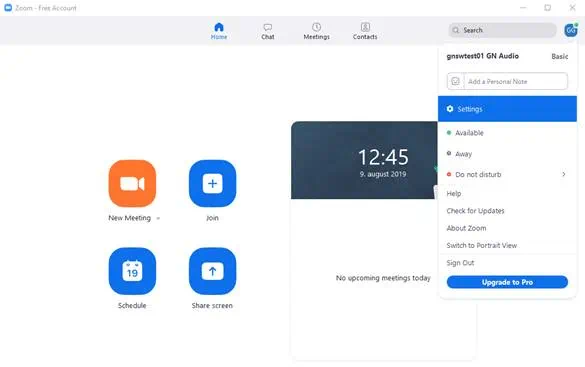Open About Zoom
This screenshot has width=585, height=367.
466,228
